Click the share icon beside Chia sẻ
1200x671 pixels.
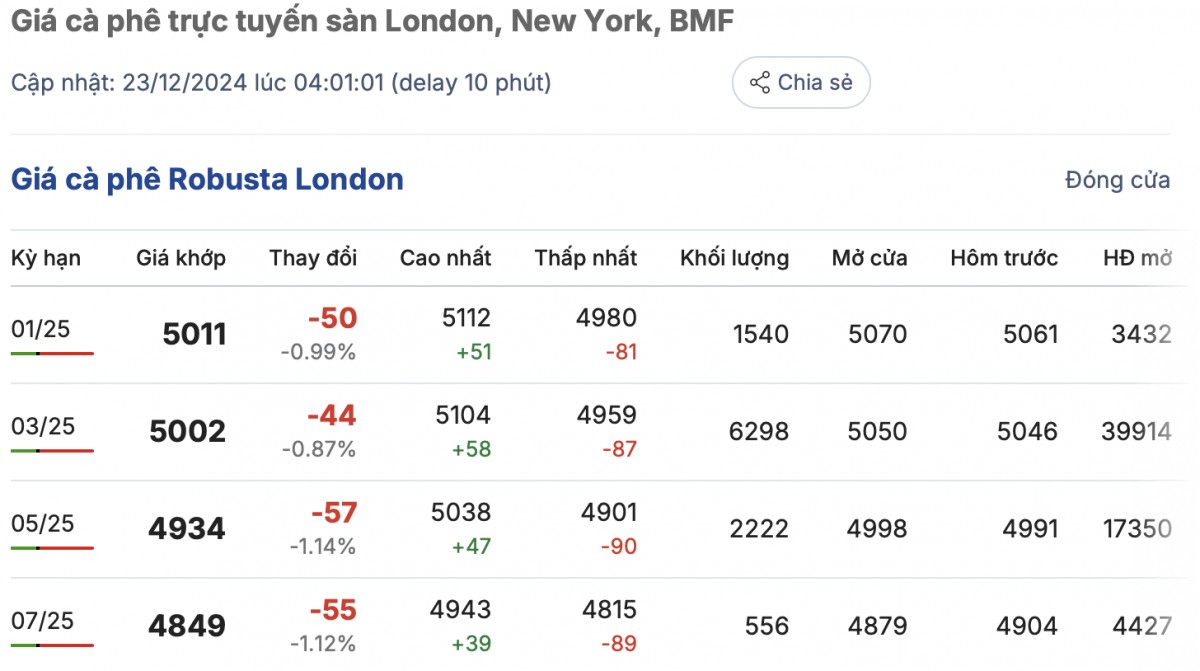[x=760, y=83]
